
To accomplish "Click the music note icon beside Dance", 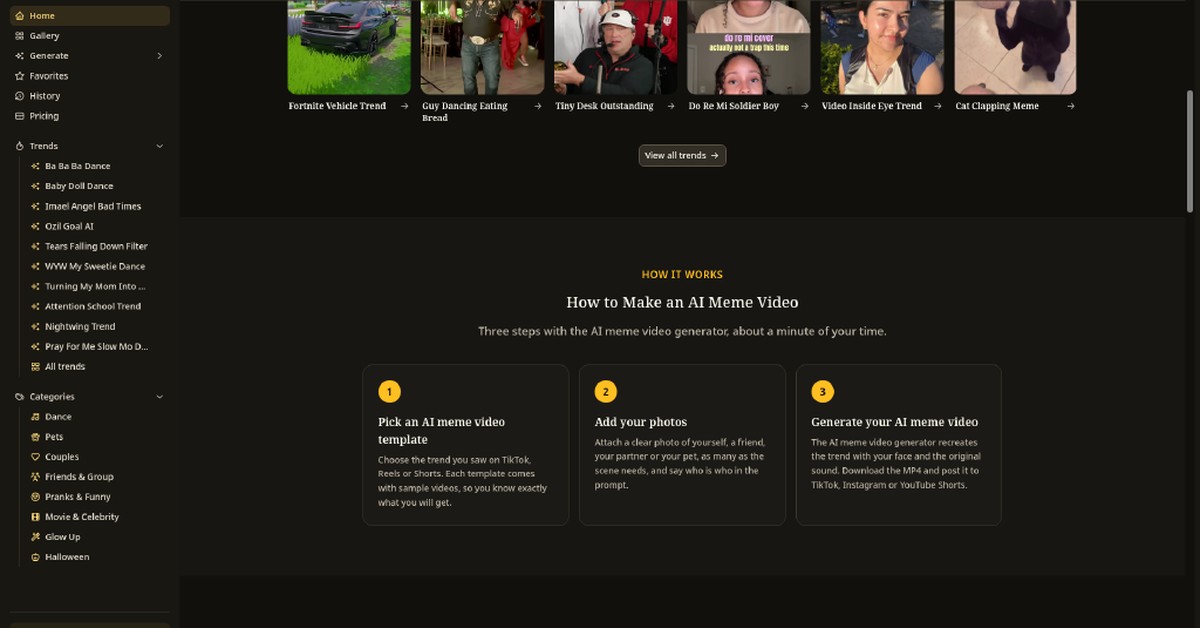I will click(35, 417).
